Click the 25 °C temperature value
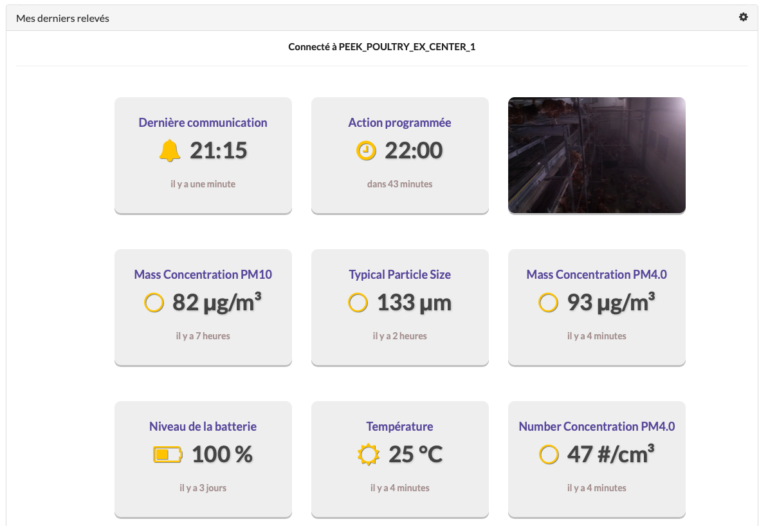 (416, 454)
